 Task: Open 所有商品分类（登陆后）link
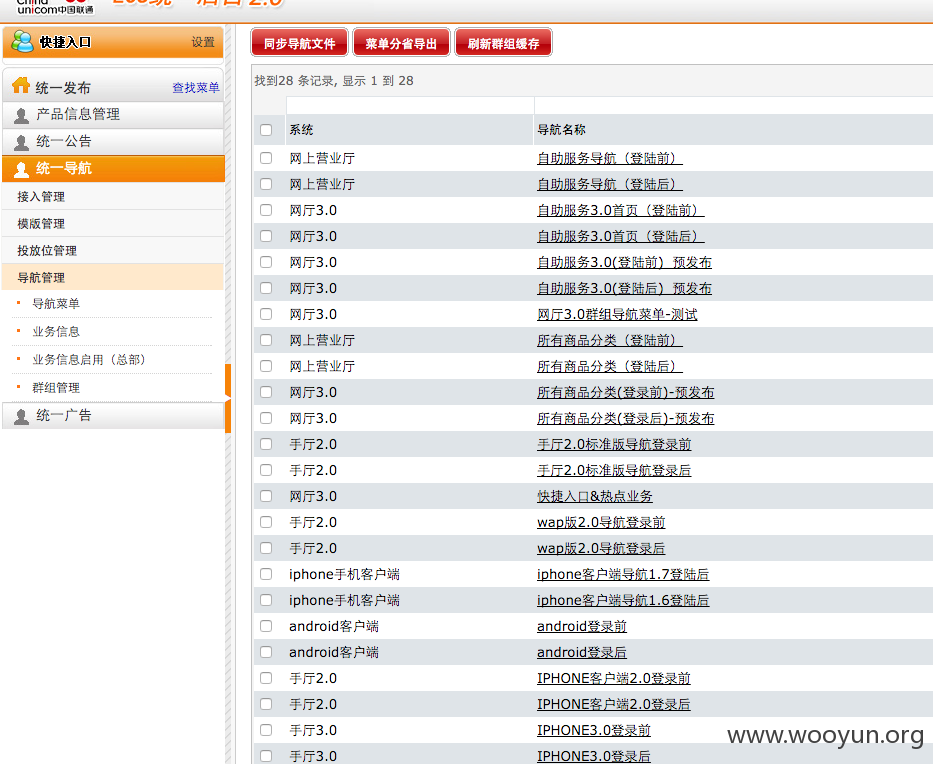(x=610, y=367)
